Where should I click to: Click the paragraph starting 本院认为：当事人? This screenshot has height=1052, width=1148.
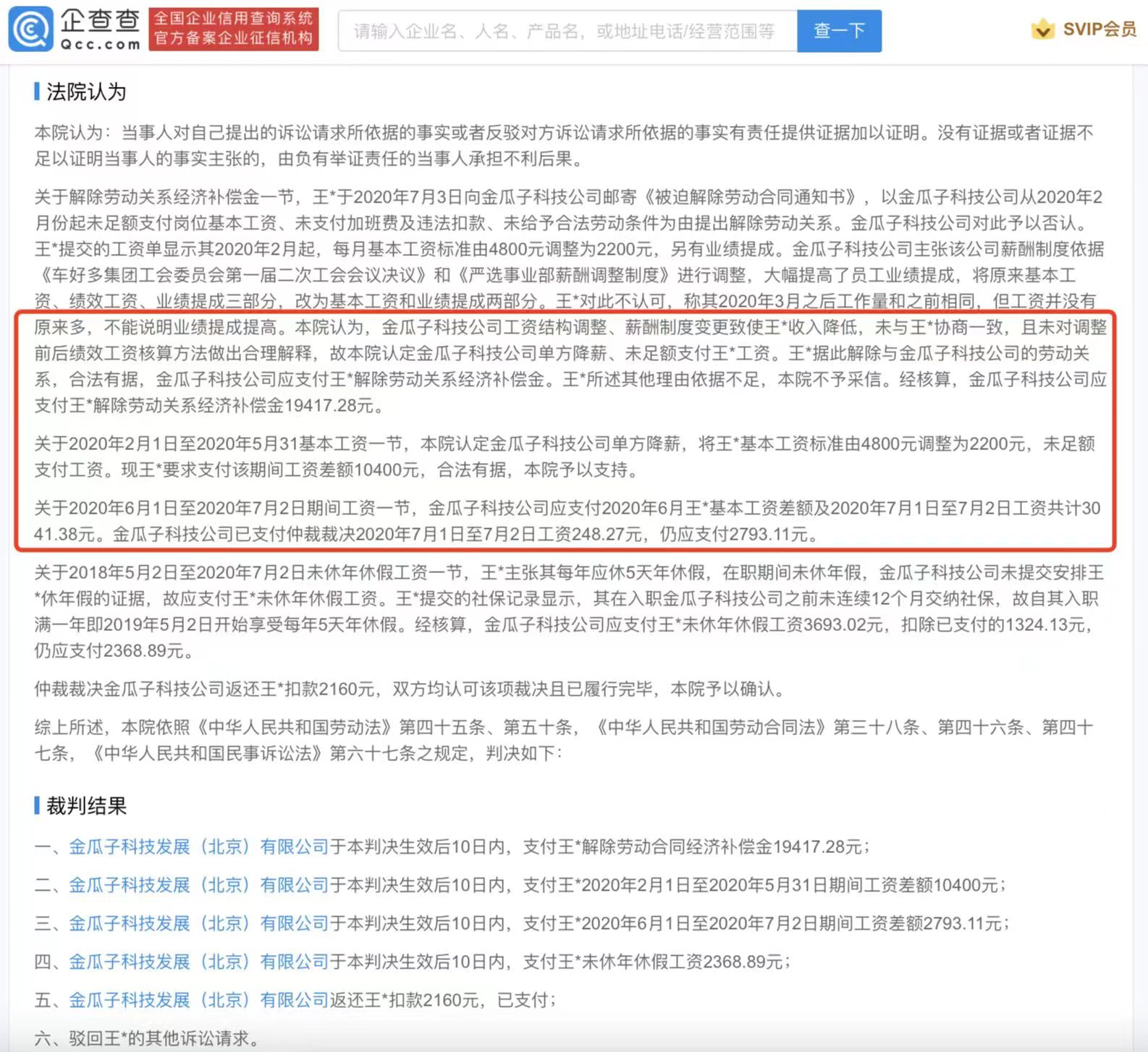pos(565,145)
